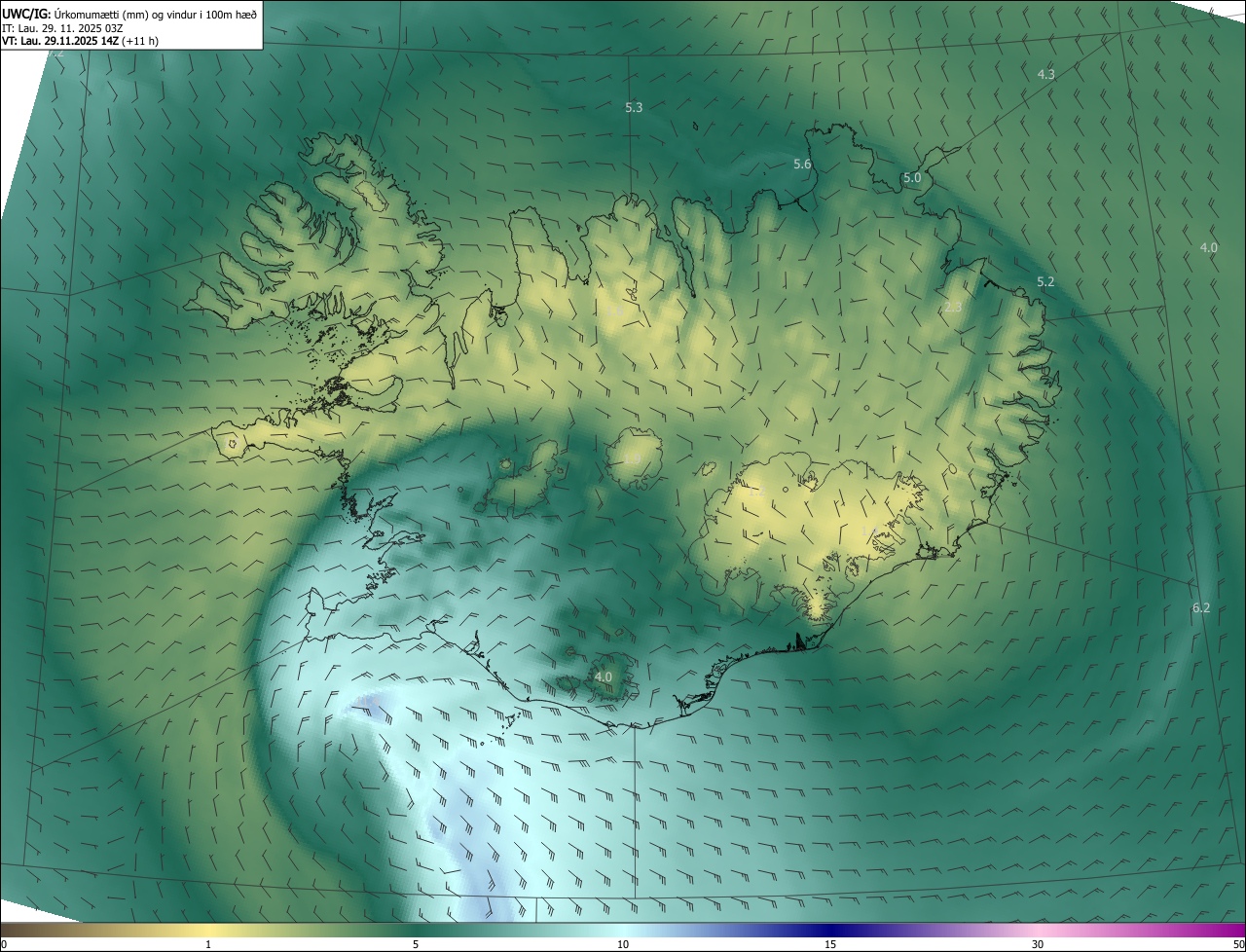Viewport: 1246px width, 952px height.
Task: Click the '10' tick on the color scale
Action: [623, 945]
